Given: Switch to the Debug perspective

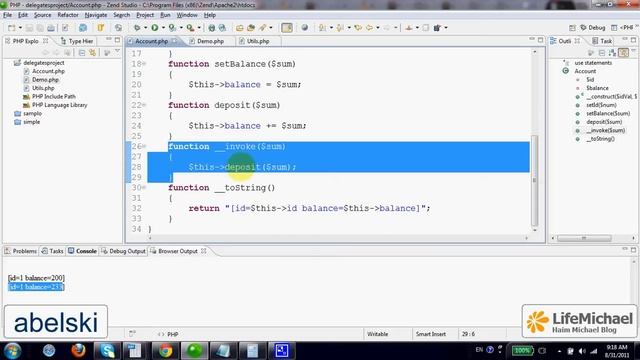Looking at the screenshot, I should (x=593, y=28).
